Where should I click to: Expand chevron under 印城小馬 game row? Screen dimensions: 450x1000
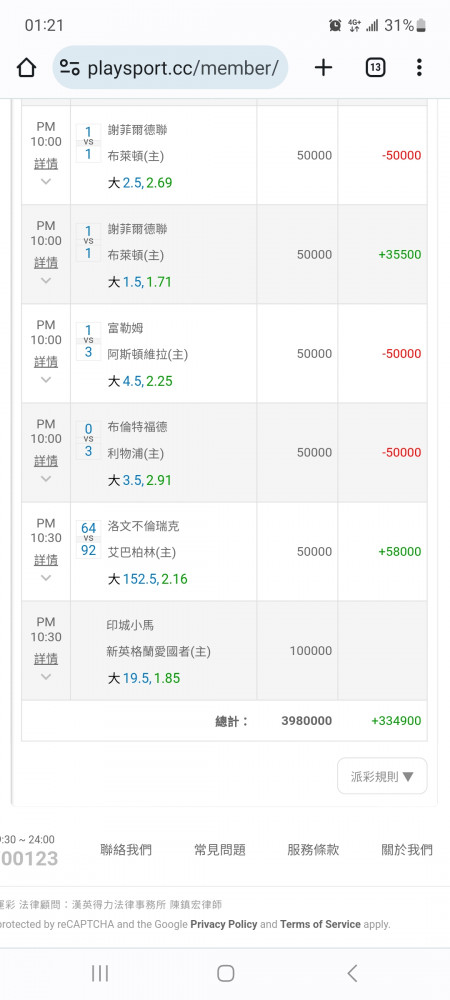tap(46, 677)
